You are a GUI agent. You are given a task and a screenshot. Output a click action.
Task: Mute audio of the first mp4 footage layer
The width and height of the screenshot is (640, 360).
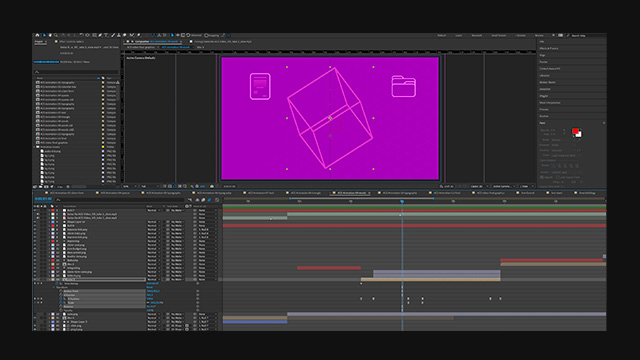(38, 214)
